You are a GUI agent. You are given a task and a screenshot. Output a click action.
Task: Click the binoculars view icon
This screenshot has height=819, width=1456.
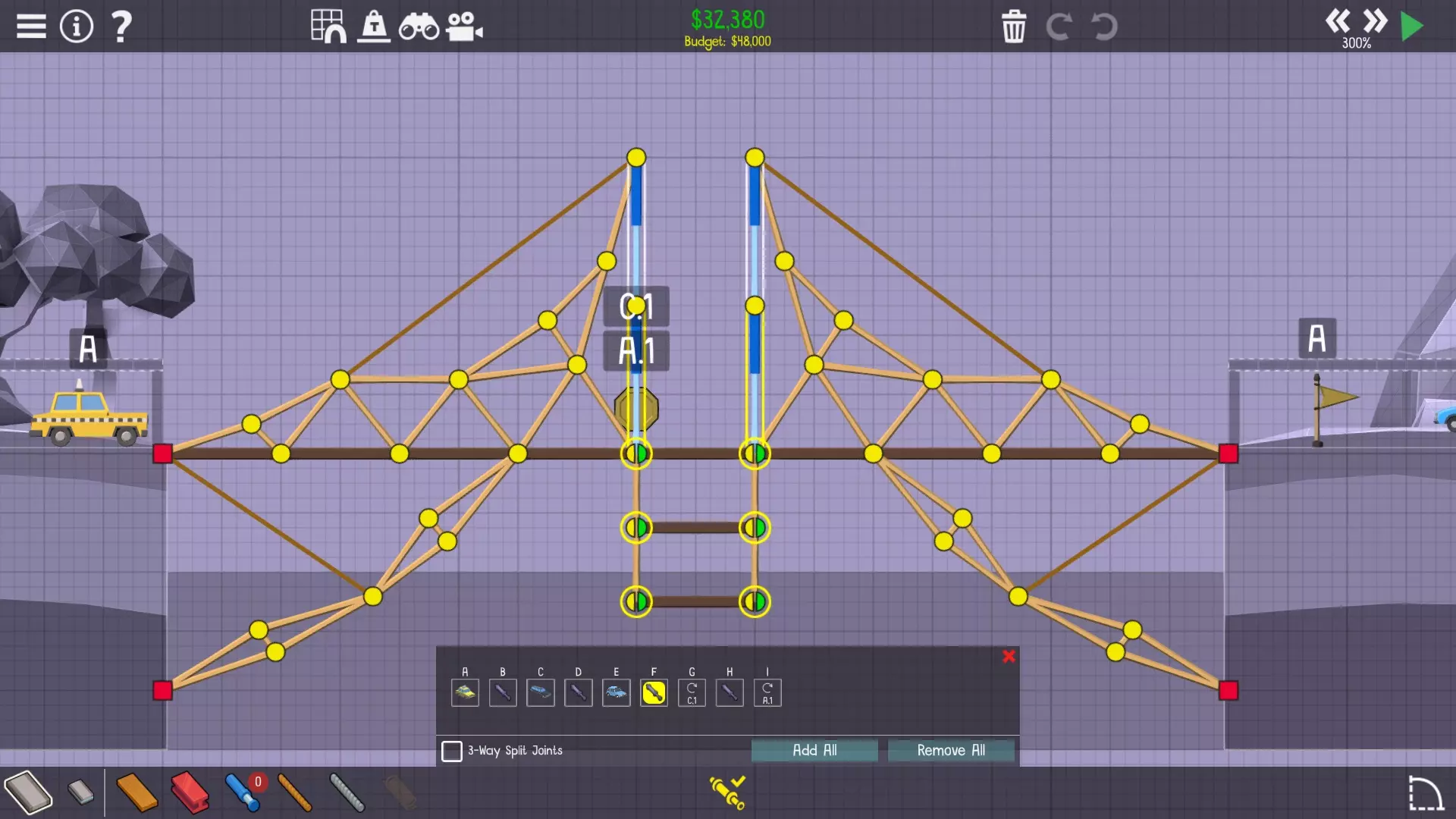click(419, 27)
